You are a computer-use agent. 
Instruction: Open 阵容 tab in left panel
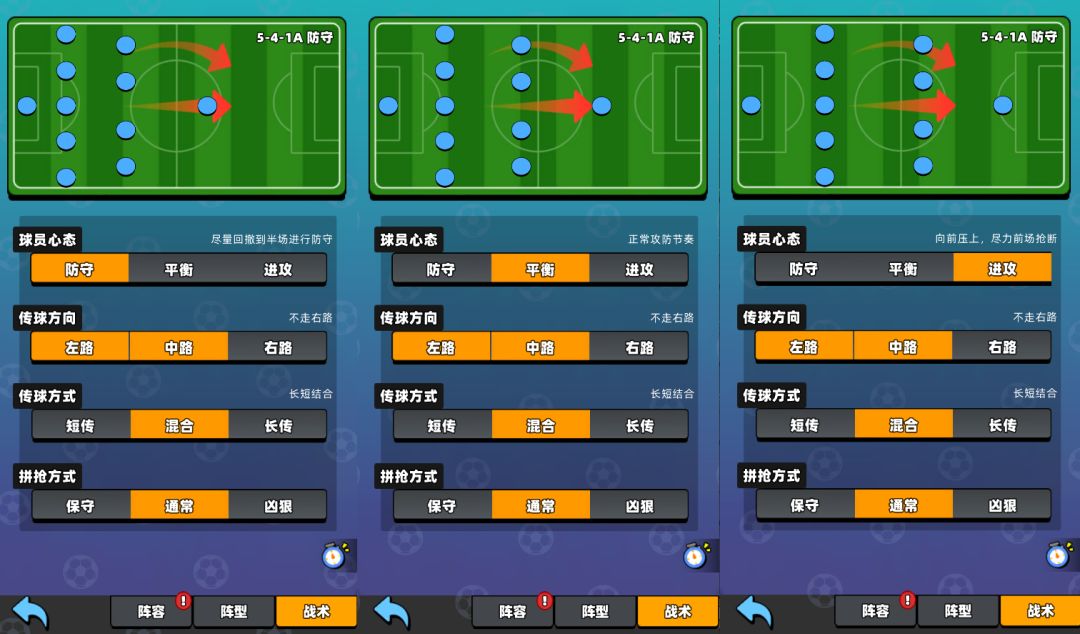click(152, 611)
